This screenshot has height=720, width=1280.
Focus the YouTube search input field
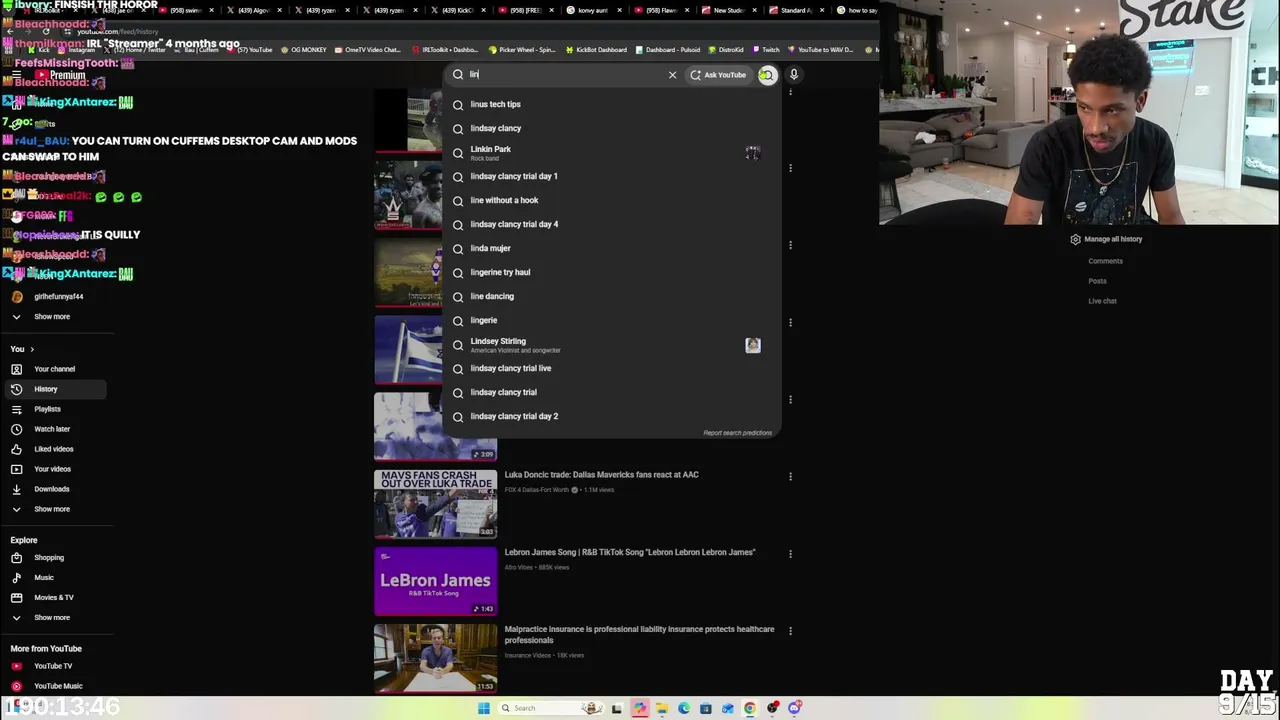pyautogui.click(x=565, y=75)
